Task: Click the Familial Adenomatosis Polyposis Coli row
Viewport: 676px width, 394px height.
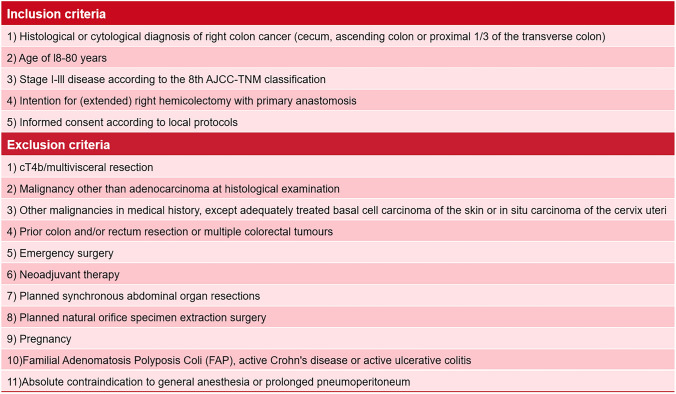Action: pyautogui.click(x=338, y=360)
